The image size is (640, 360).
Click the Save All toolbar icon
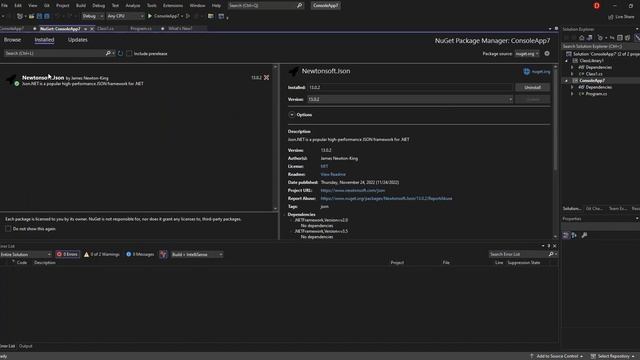click(x=47, y=16)
